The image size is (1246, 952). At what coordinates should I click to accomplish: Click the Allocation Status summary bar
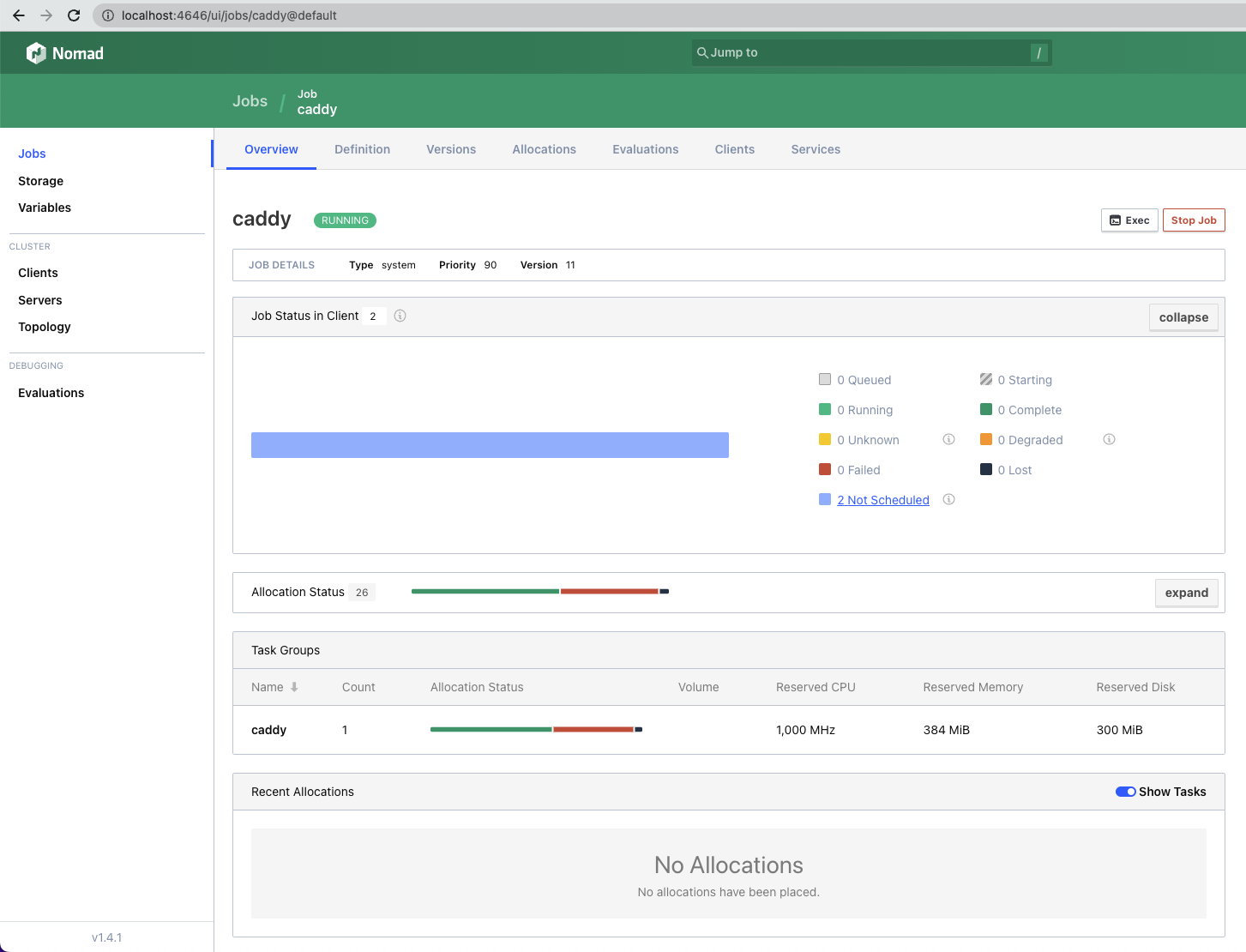pyautogui.click(x=540, y=591)
